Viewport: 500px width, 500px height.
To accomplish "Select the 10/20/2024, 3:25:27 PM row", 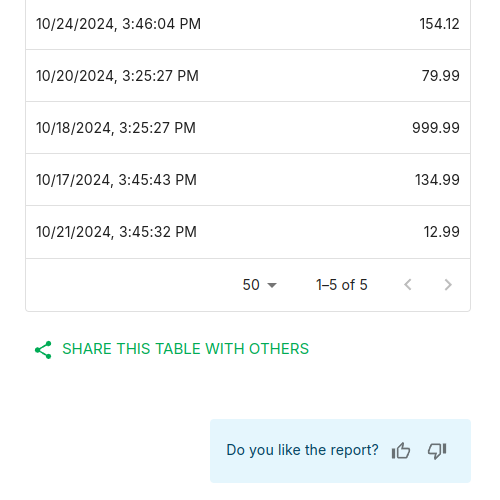I will tap(248, 76).
